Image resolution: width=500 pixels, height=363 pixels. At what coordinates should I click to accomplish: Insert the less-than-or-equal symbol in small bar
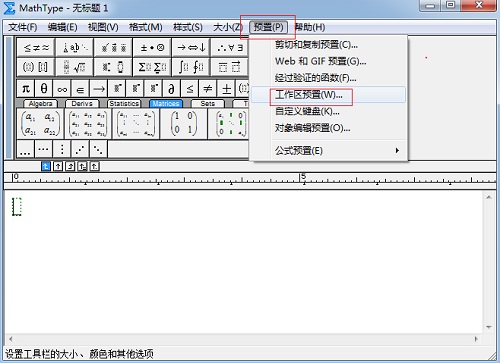click(190, 89)
